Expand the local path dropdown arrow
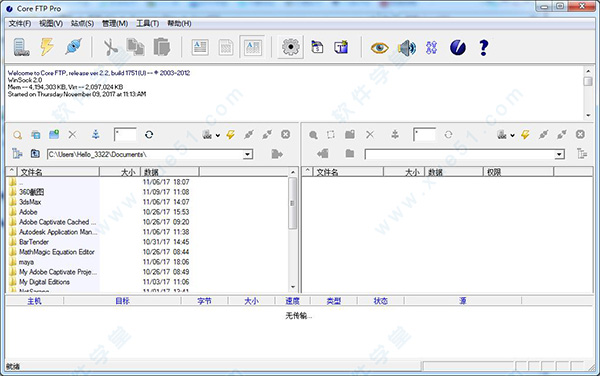This screenshot has width=600, height=376. point(248,154)
